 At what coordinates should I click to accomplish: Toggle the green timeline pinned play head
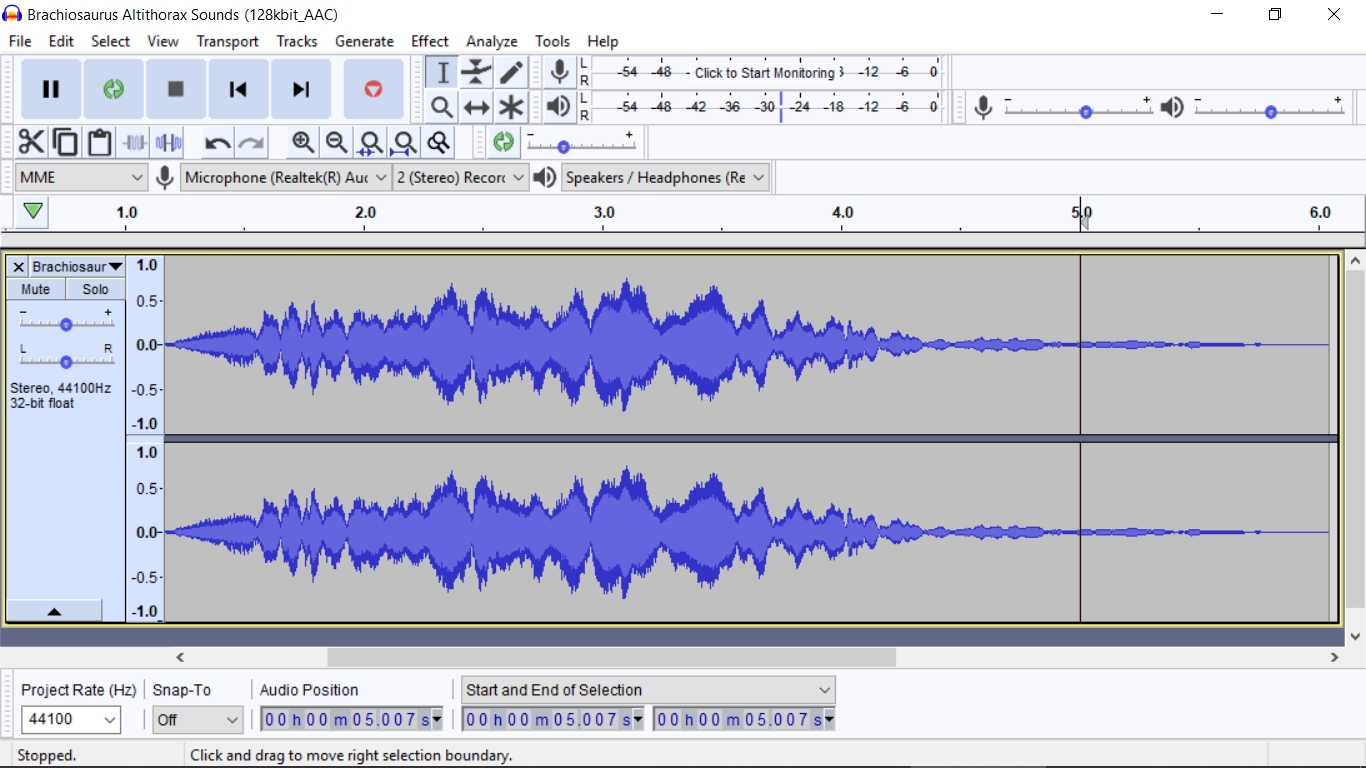33,211
